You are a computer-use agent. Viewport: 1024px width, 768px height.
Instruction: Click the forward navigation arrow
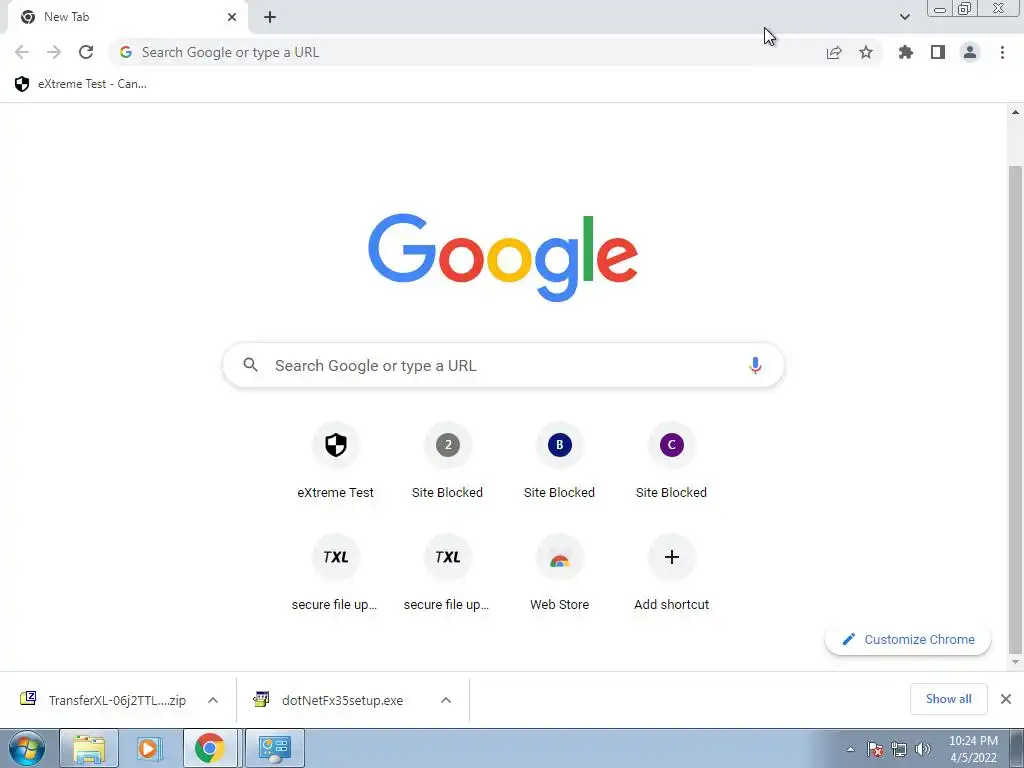pos(54,52)
